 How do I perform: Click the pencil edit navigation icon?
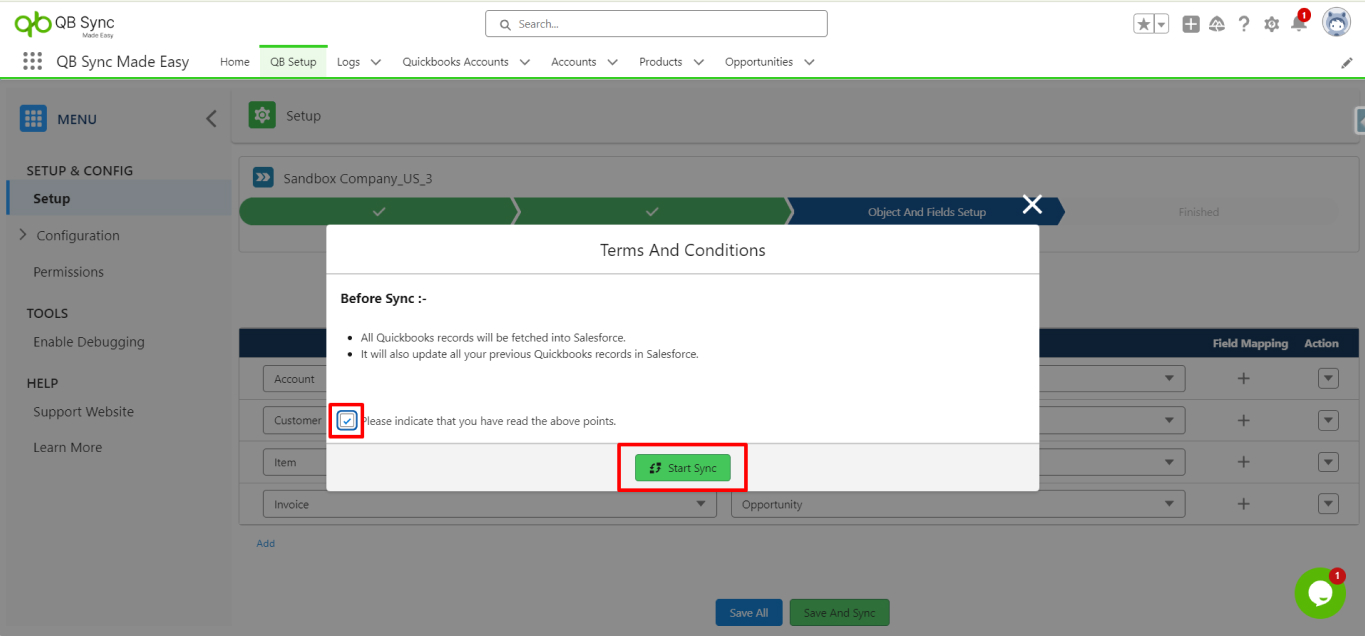1347,62
